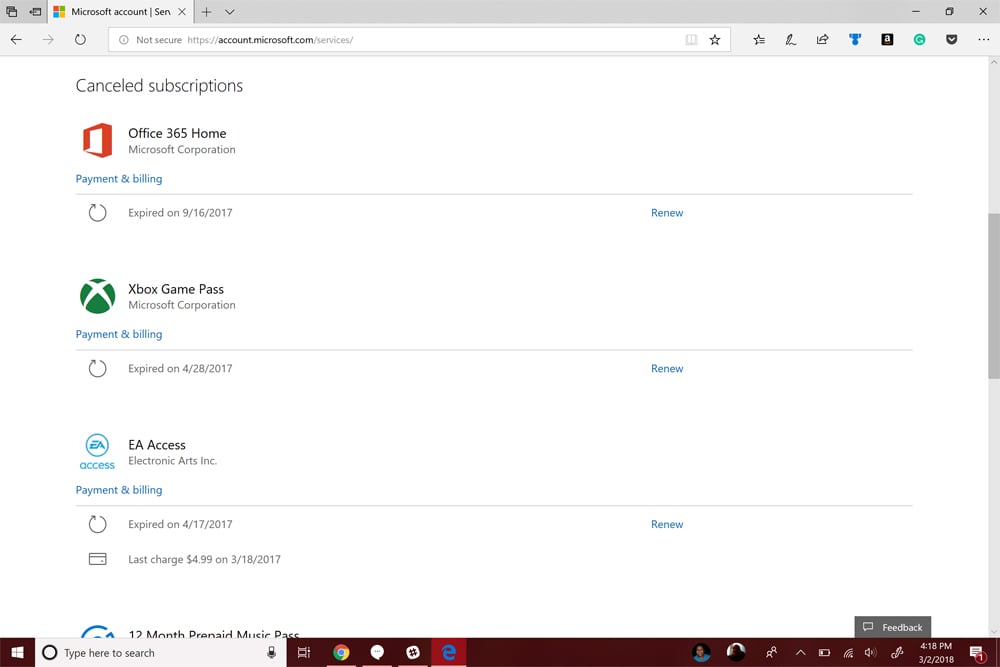The image size is (1000, 667).
Task: Show hidden icons in the taskbar
Action: click(x=801, y=653)
